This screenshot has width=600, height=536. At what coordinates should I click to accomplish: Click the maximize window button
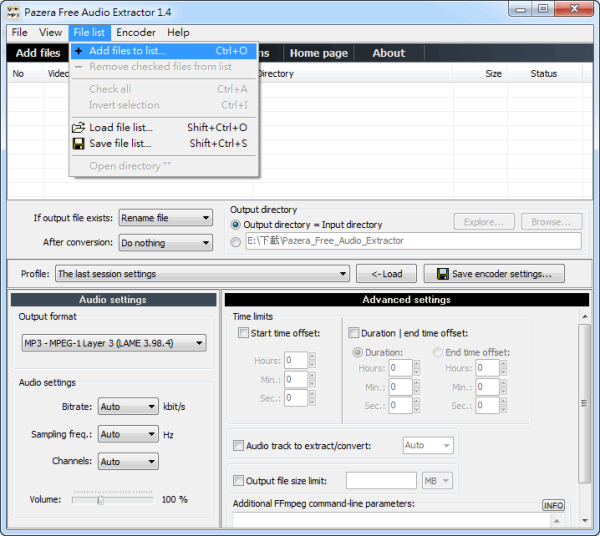(x=543, y=10)
